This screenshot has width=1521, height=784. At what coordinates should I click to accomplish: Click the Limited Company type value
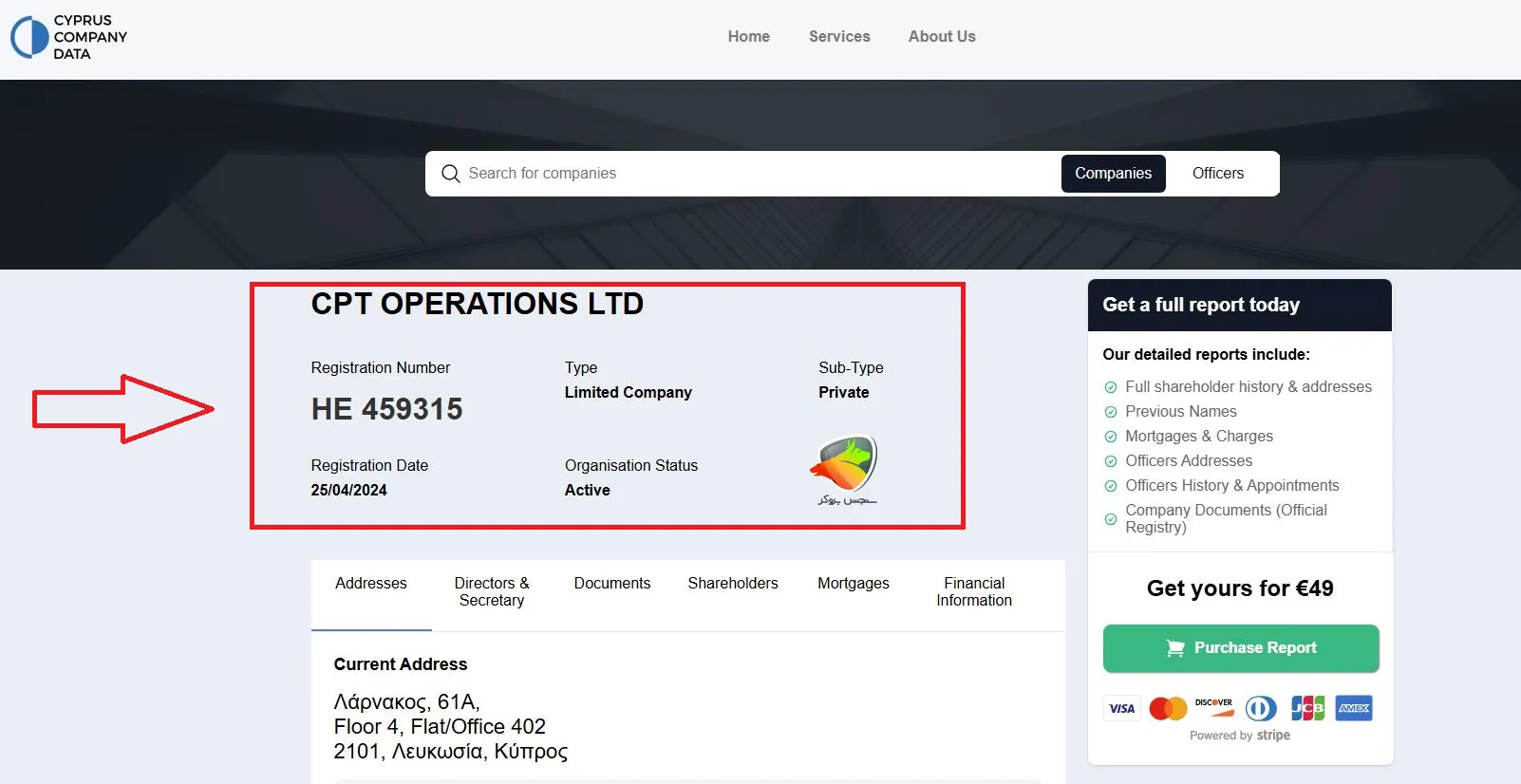pyautogui.click(x=629, y=393)
